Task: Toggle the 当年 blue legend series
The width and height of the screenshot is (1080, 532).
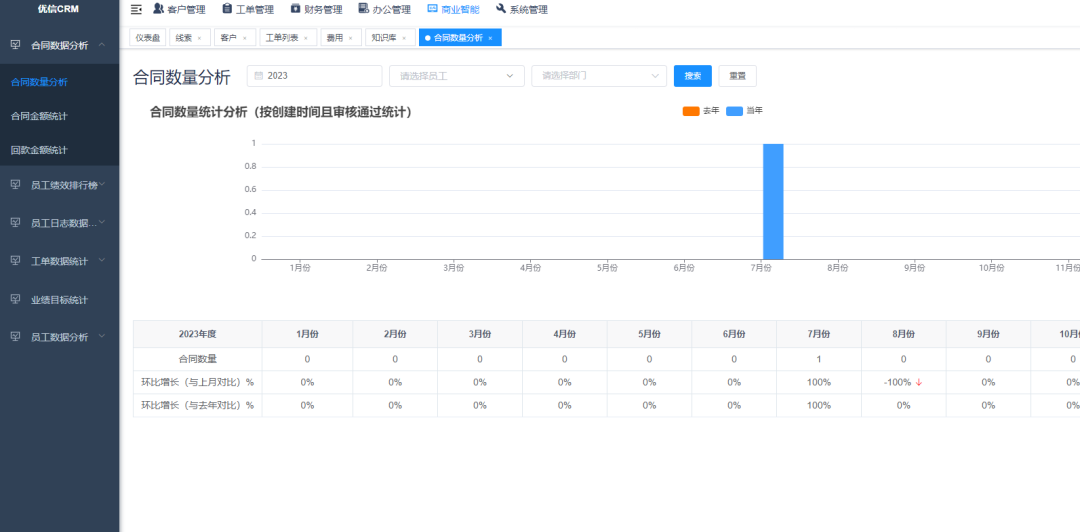Action: (x=735, y=111)
